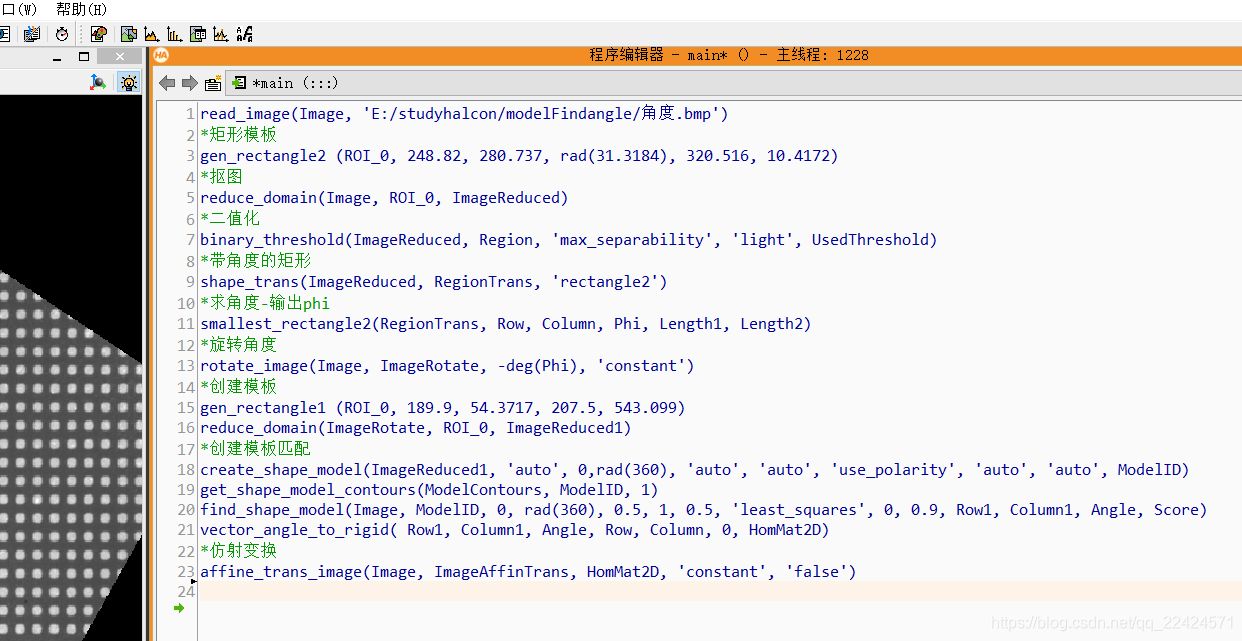This screenshot has width=1242, height=641.
Task: Click the read_image code line
Action: (464, 114)
